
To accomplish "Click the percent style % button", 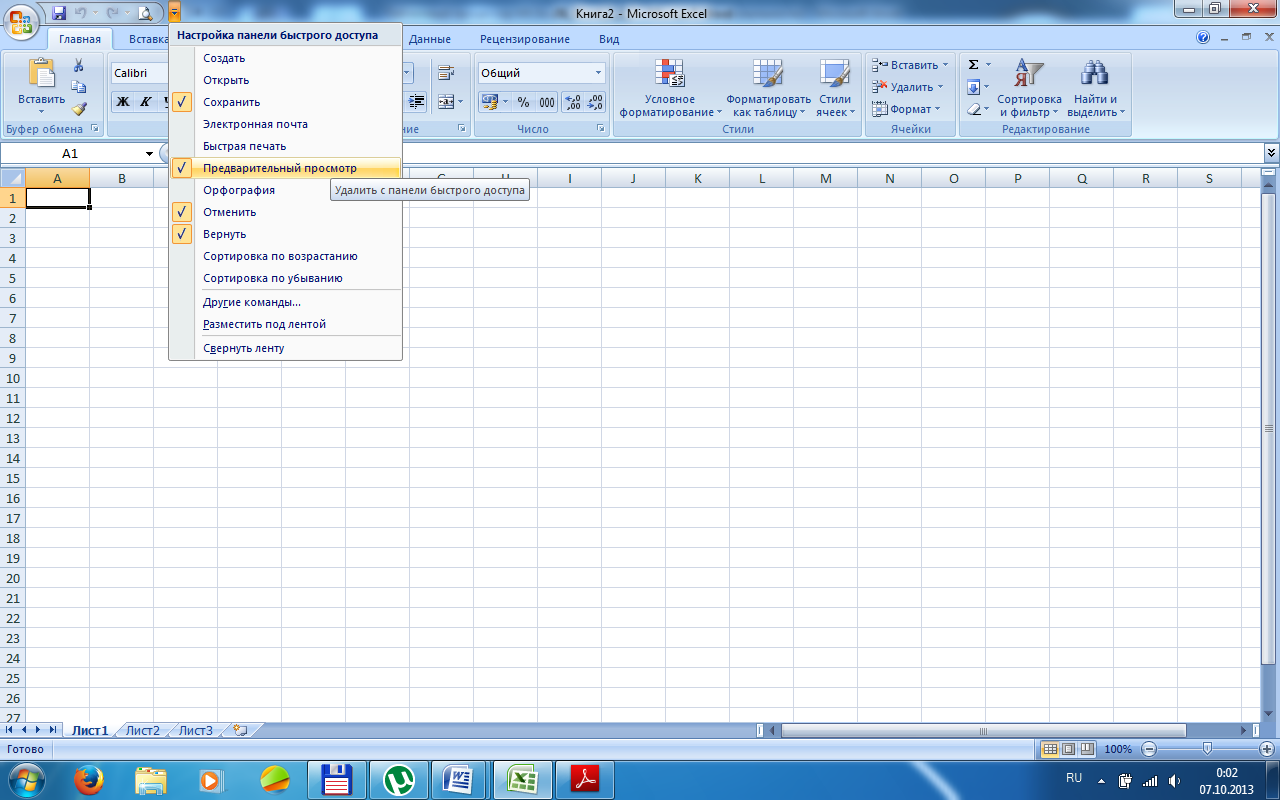I will 523,102.
